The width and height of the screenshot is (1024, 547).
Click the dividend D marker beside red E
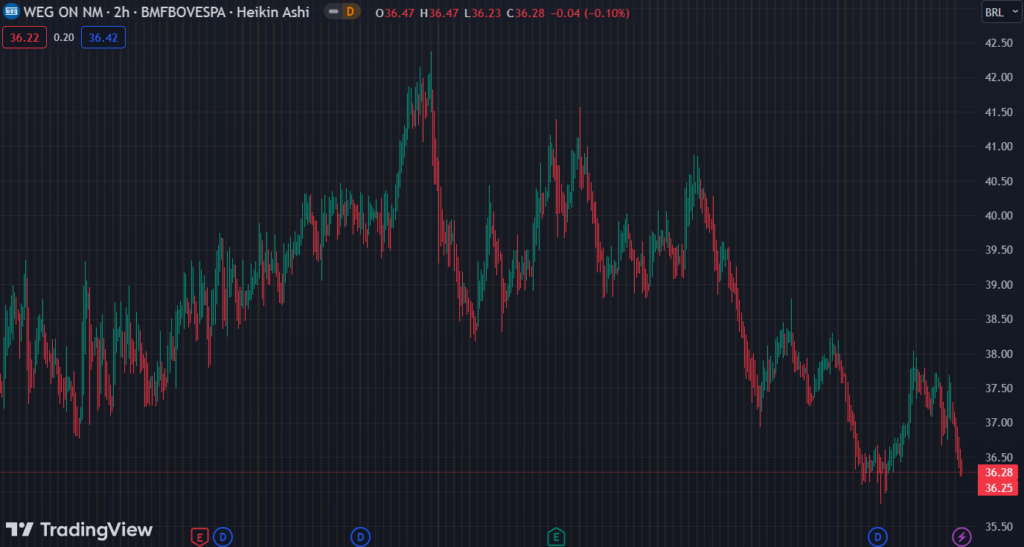point(223,537)
